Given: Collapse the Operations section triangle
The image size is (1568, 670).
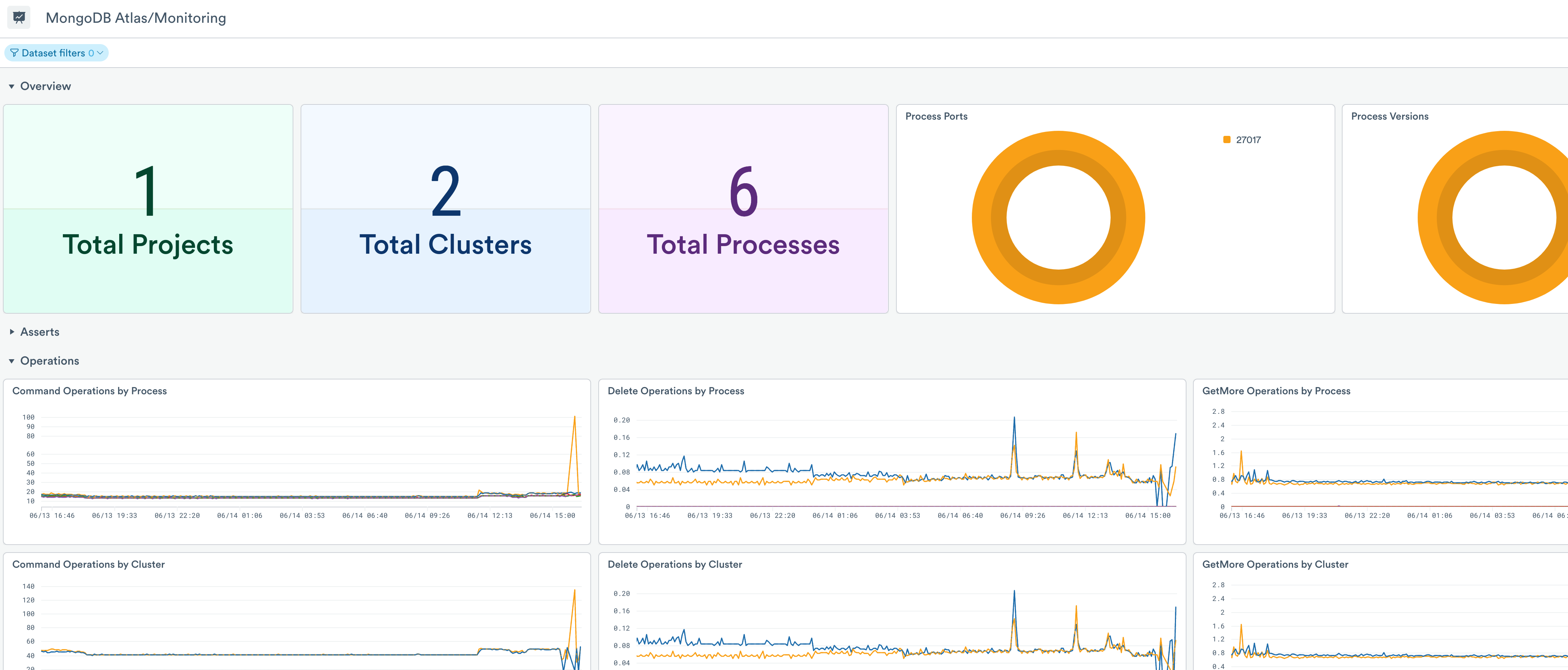Looking at the screenshot, I should [x=12, y=361].
